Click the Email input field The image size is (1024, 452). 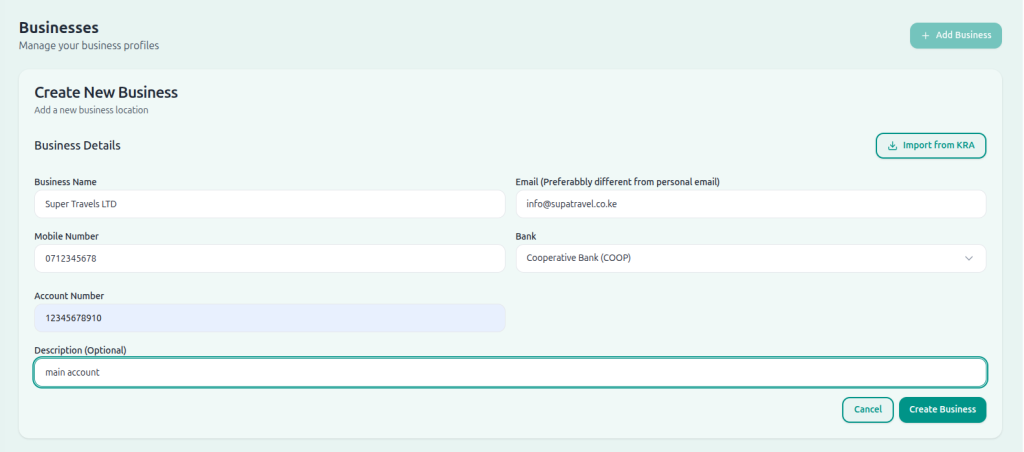pos(751,204)
